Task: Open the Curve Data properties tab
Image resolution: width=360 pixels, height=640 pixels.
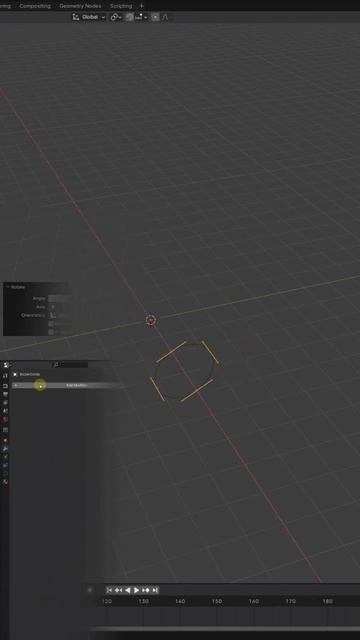Action: click(x=5, y=473)
